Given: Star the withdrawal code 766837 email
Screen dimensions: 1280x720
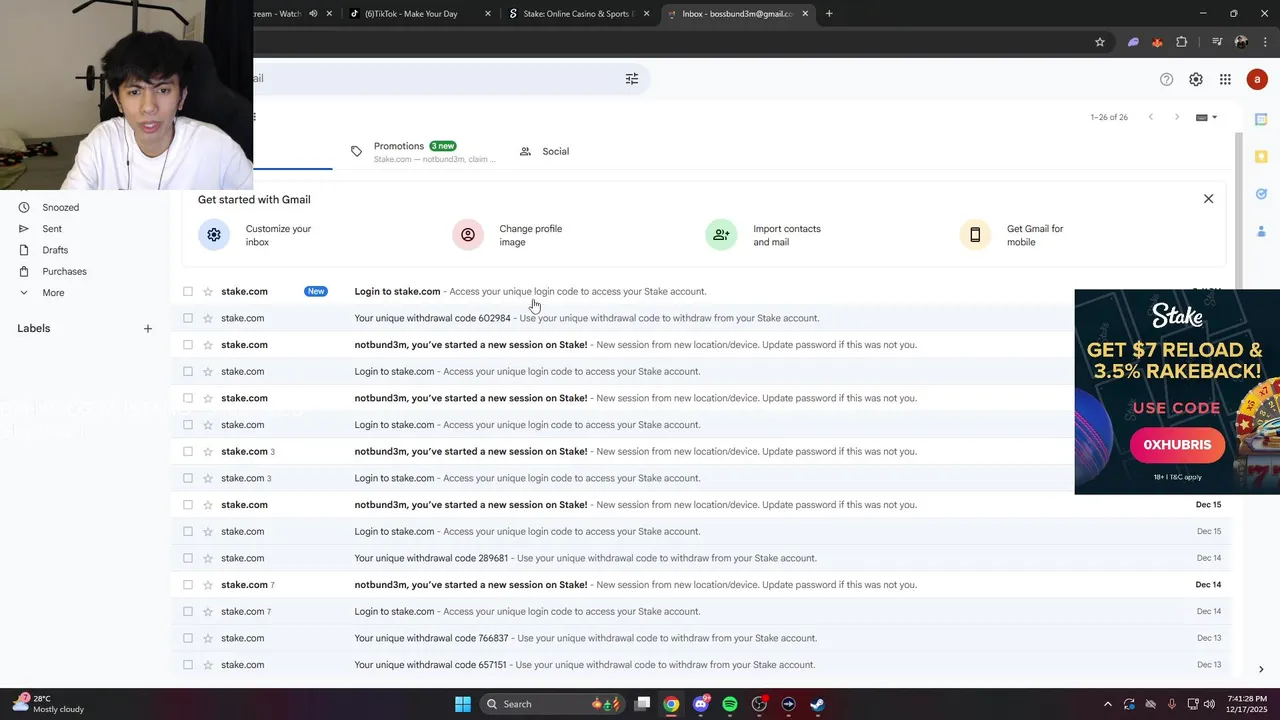Looking at the screenshot, I should (x=208, y=638).
